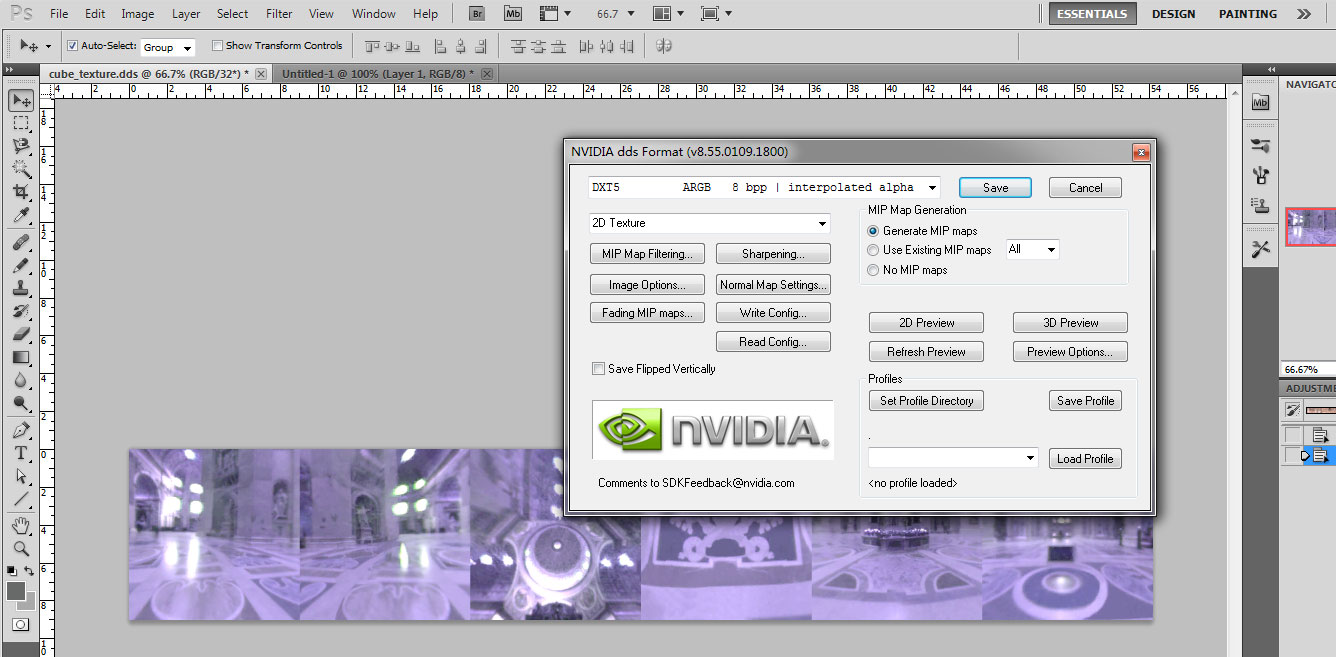The height and width of the screenshot is (657, 1336).
Task: Open the DXT5 compression format dropdown
Action: point(765,187)
